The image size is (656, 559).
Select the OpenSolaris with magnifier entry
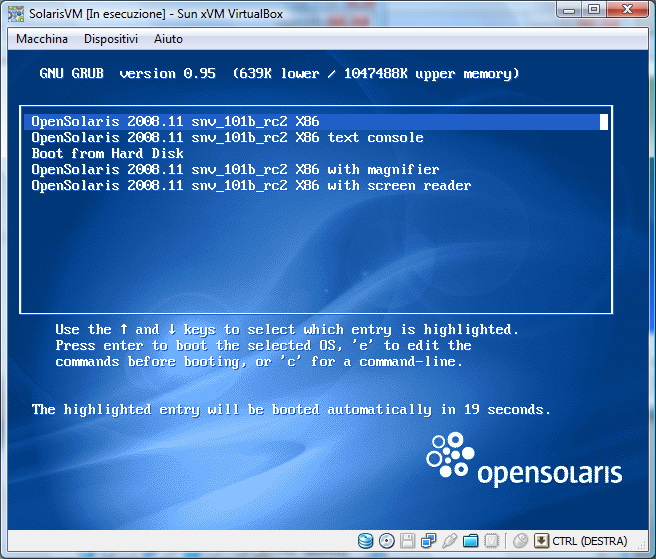[236, 169]
